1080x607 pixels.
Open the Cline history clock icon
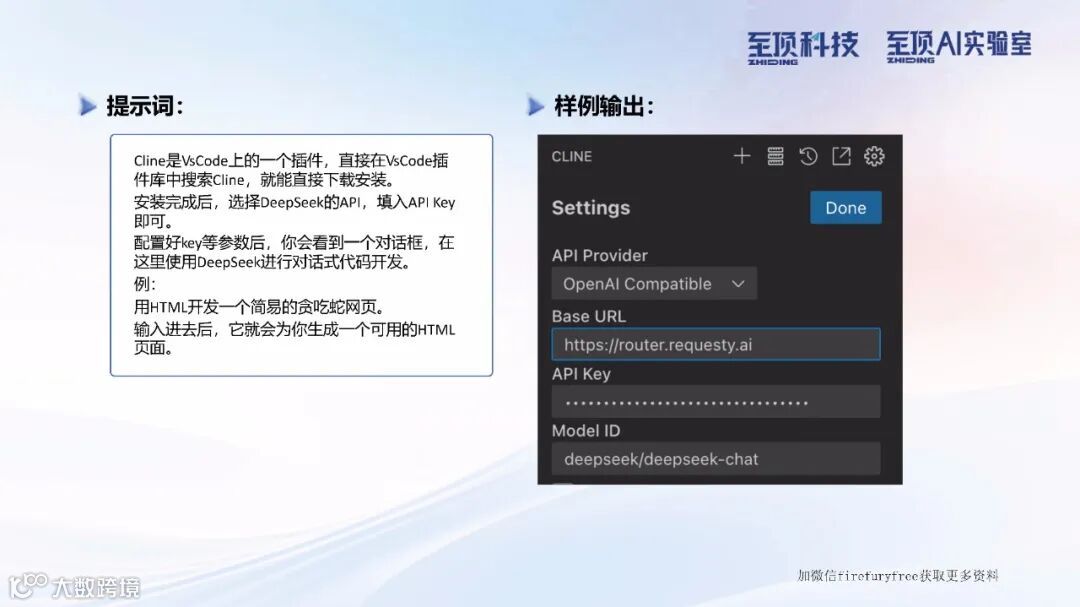tap(808, 156)
